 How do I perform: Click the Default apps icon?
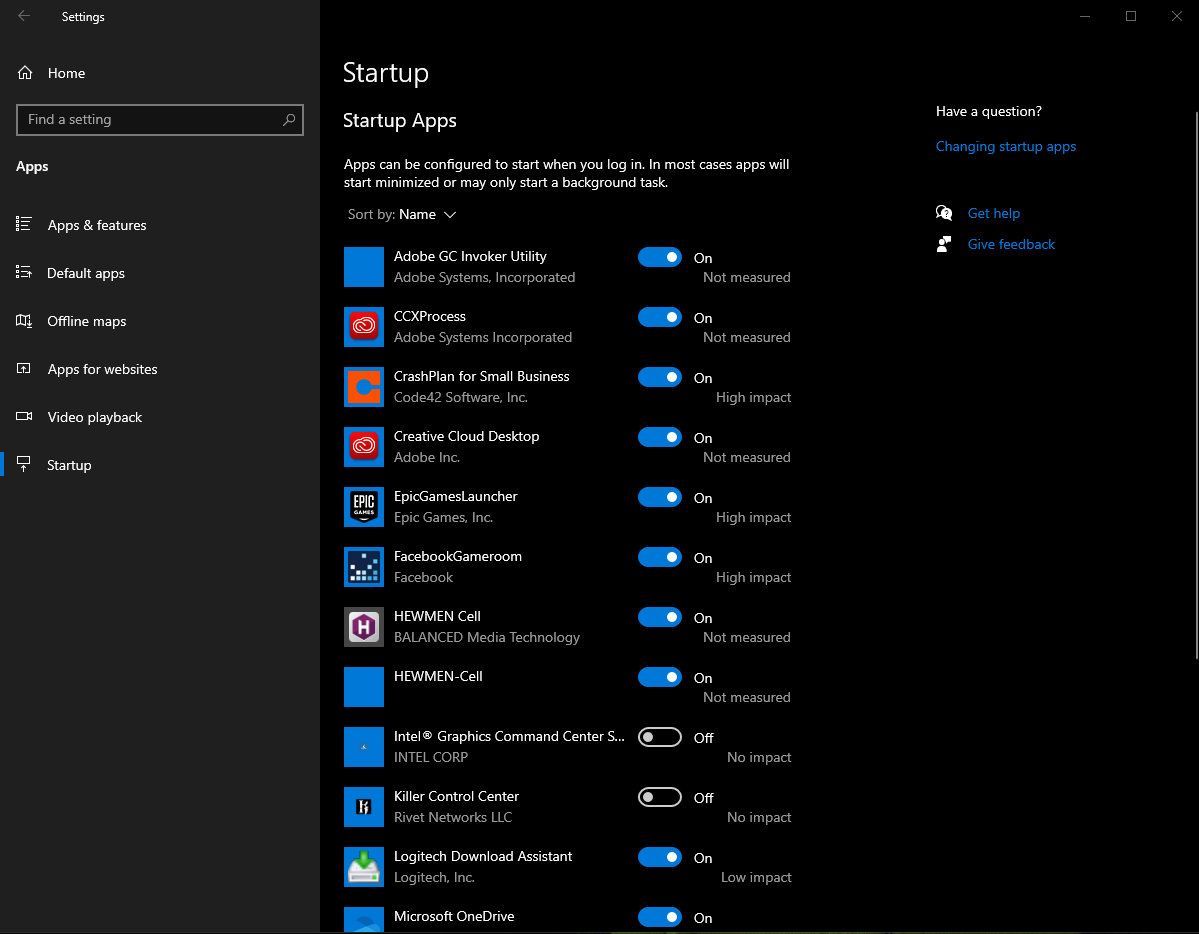coord(24,272)
